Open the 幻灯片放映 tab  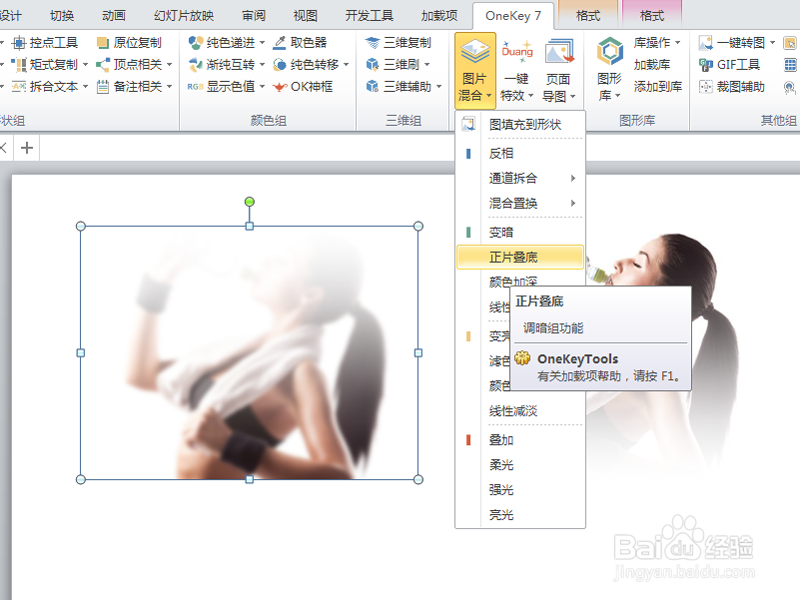click(x=184, y=16)
